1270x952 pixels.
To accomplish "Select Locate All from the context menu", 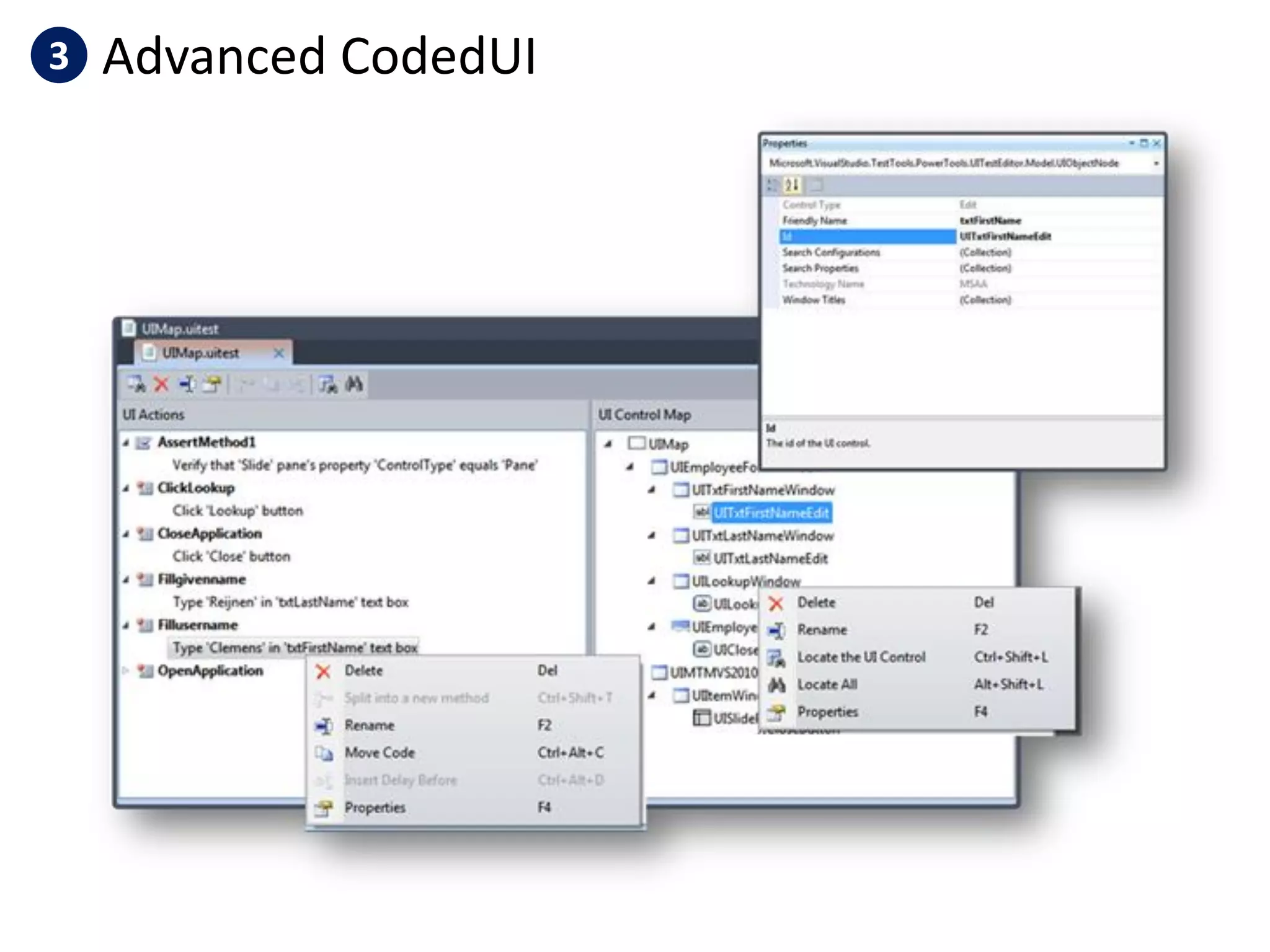I will tap(918, 685).
